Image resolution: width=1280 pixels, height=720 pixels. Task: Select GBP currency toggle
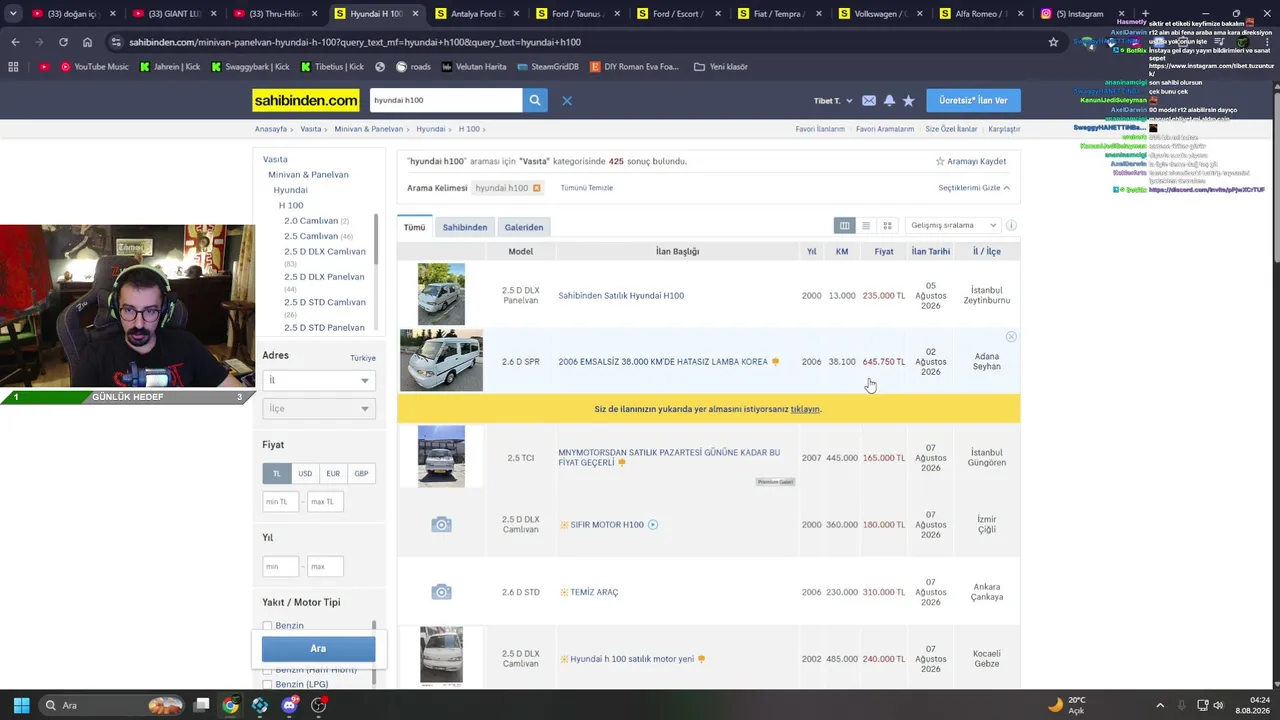click(361, 473)
